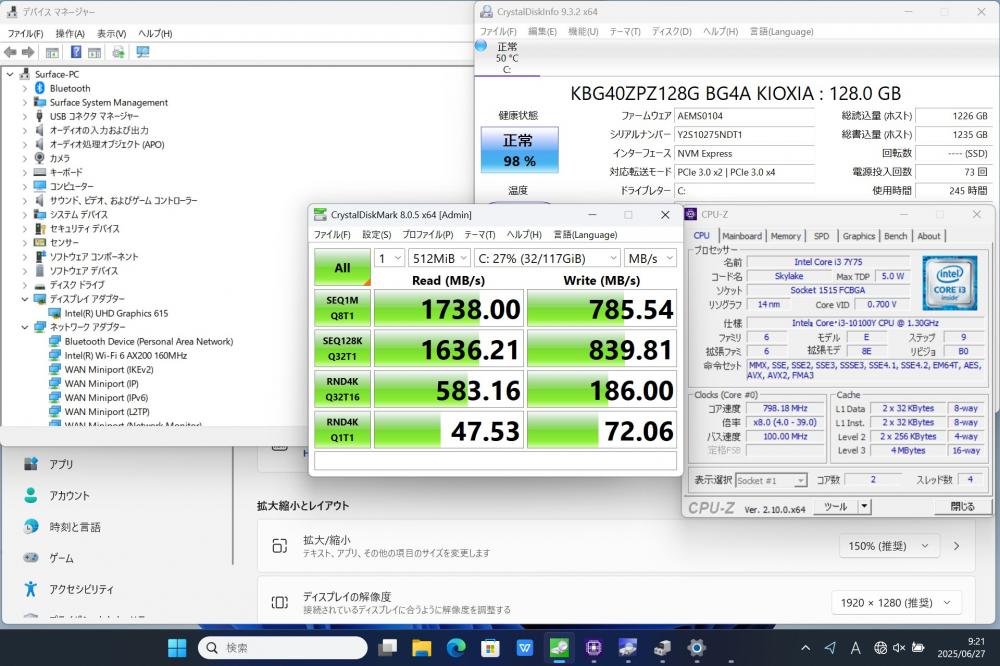Click the Gaming controller icon in Settings

pos(31,558)
